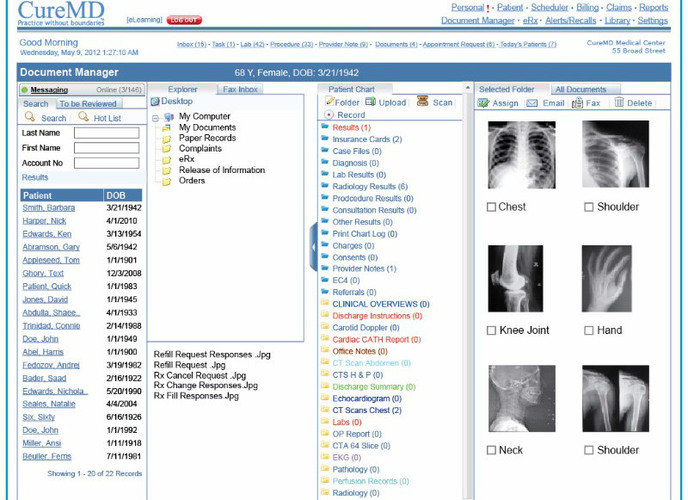Click the Hot List magnifier icon
This screenshot has height=500, width=688.
83,117
